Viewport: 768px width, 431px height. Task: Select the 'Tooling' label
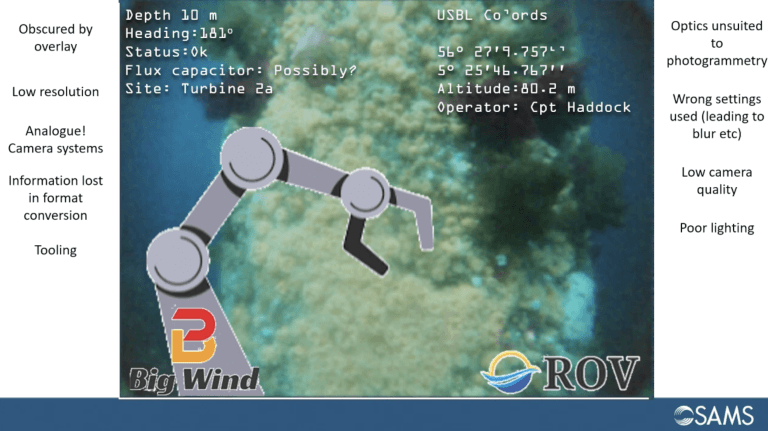[56, 250]
